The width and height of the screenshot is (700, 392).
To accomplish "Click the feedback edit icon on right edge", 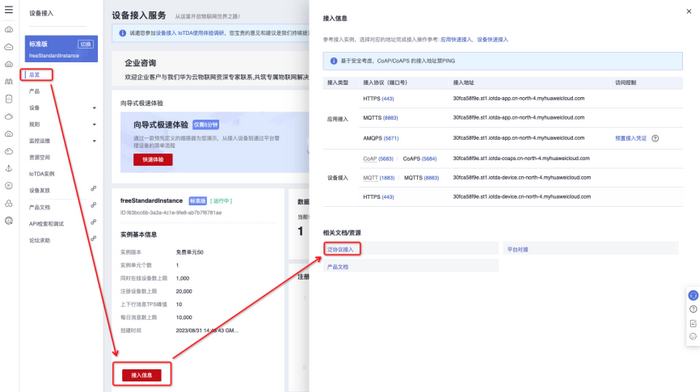I will click(693, 323).
